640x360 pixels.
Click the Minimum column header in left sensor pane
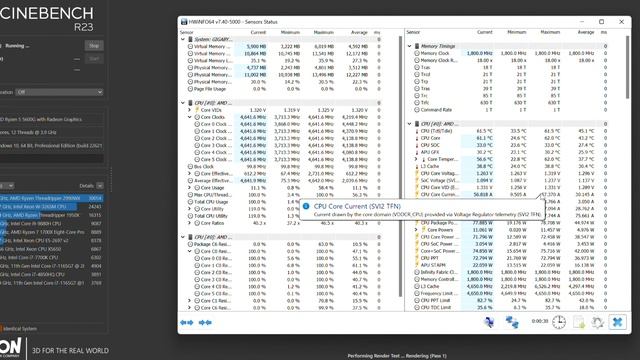pos(290,32)
